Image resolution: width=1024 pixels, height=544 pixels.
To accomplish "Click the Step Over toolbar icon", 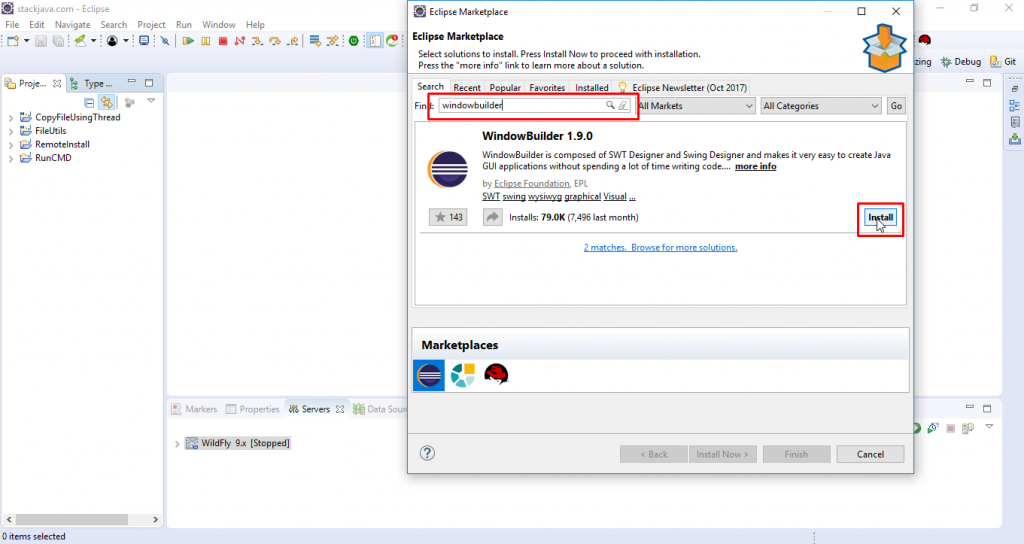I will 275,40.
